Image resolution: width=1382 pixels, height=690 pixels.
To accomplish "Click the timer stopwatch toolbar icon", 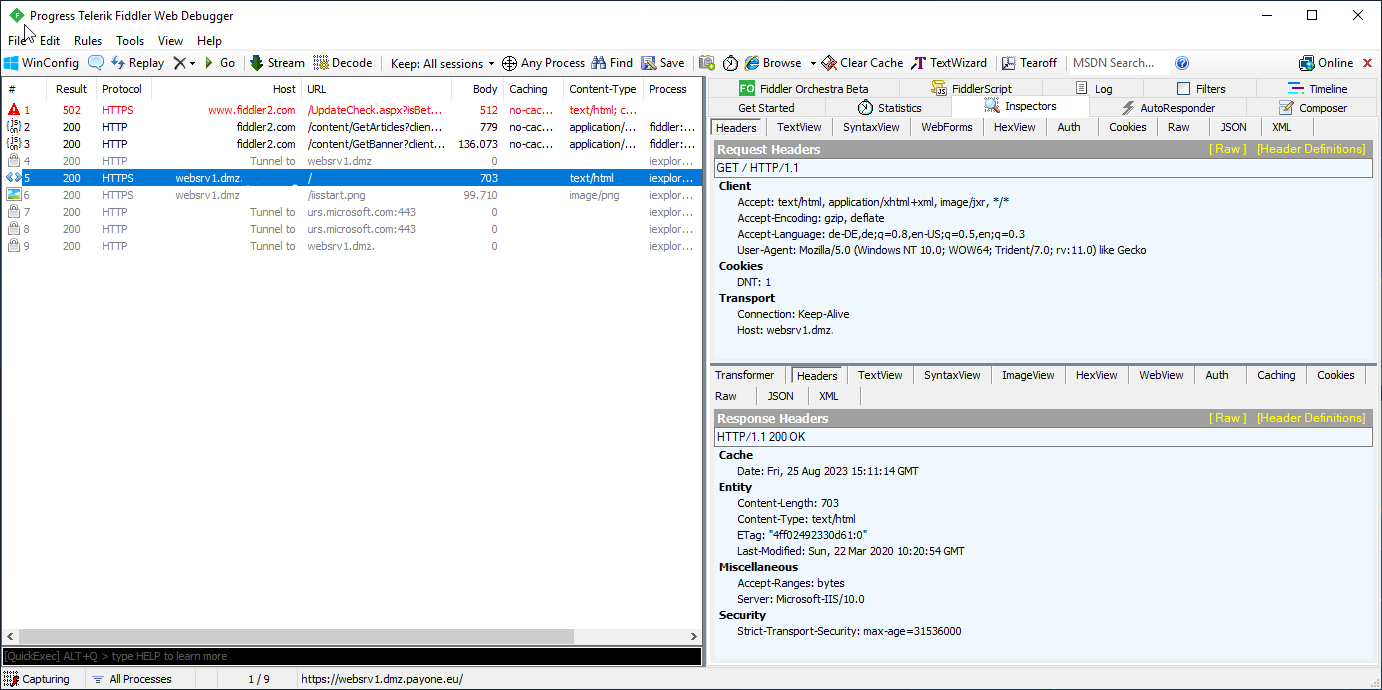I will point(730,63).
